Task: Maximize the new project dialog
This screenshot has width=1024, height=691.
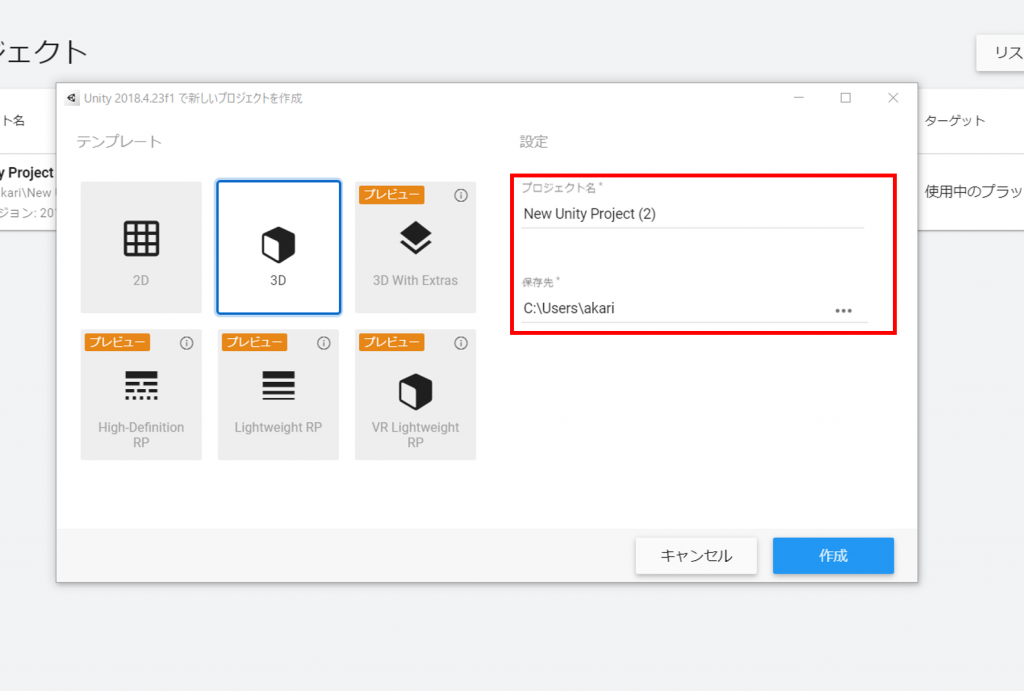Action: 846,98
